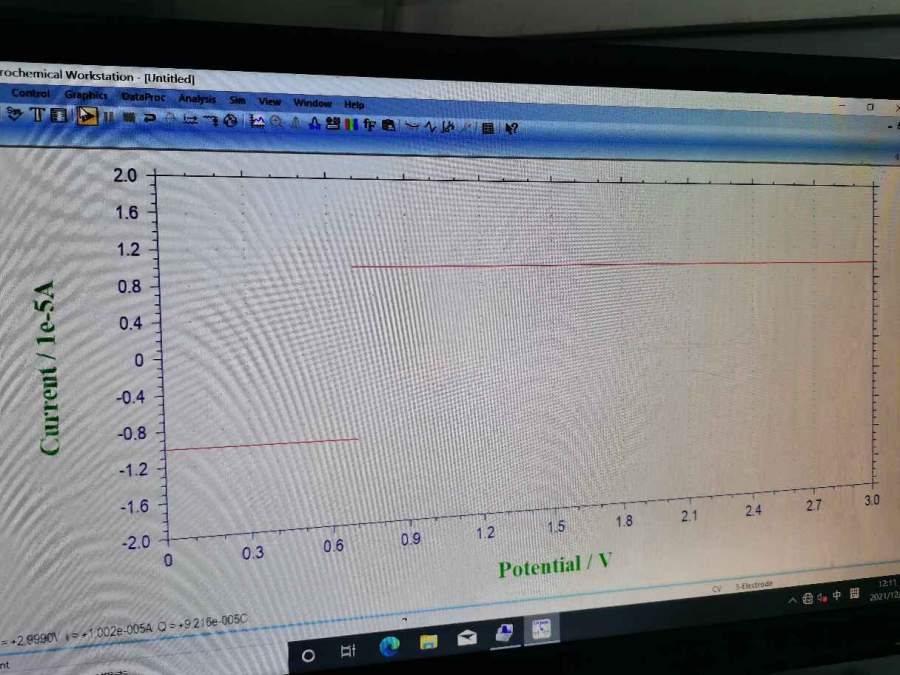This screenshot has height=675, width=900.
Task: Click the round dial icon before the plot icon
Action: [x=231, y=121]
